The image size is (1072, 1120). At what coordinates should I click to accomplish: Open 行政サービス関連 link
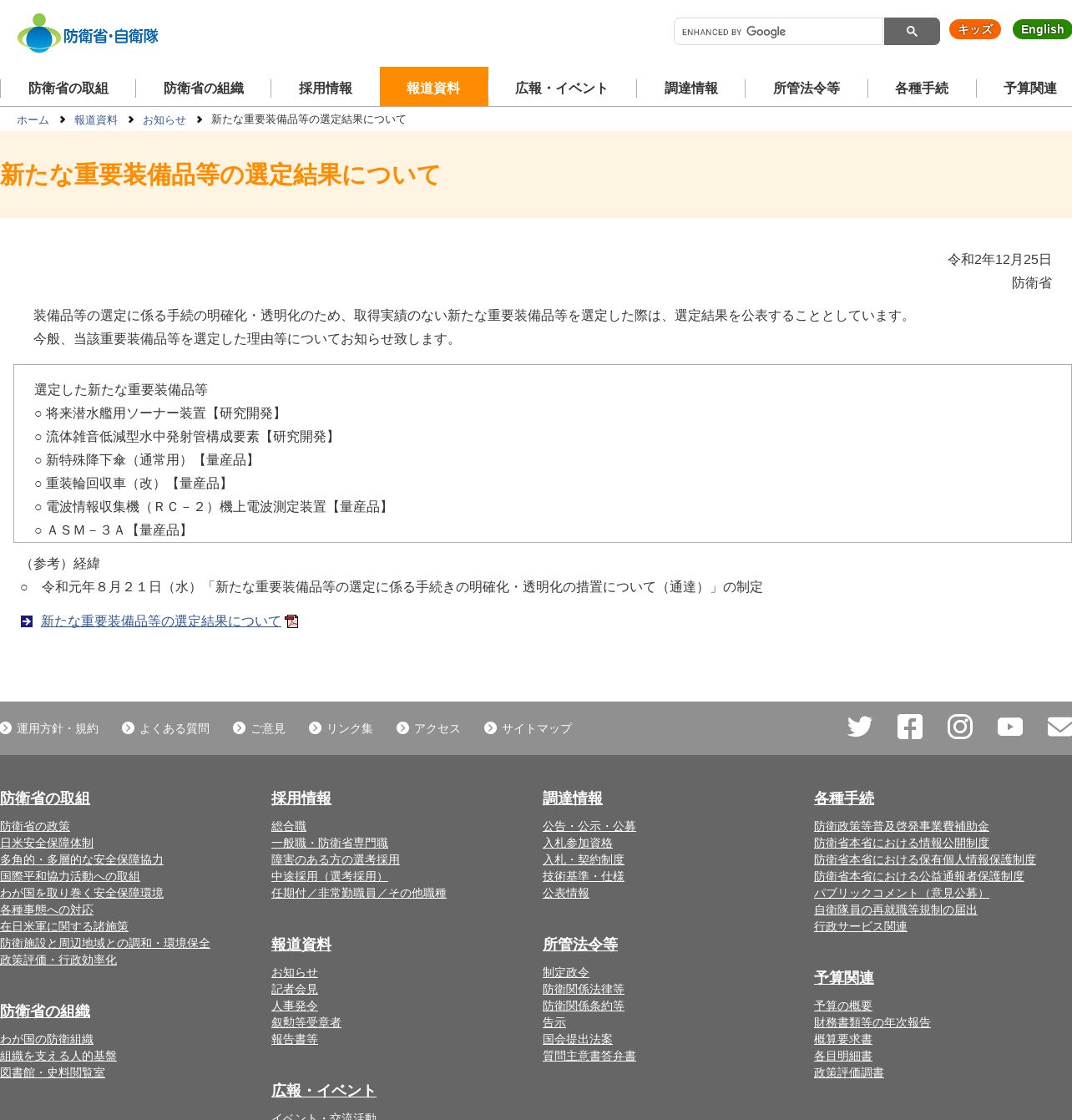pyautogui.click(x=861, y=927)
